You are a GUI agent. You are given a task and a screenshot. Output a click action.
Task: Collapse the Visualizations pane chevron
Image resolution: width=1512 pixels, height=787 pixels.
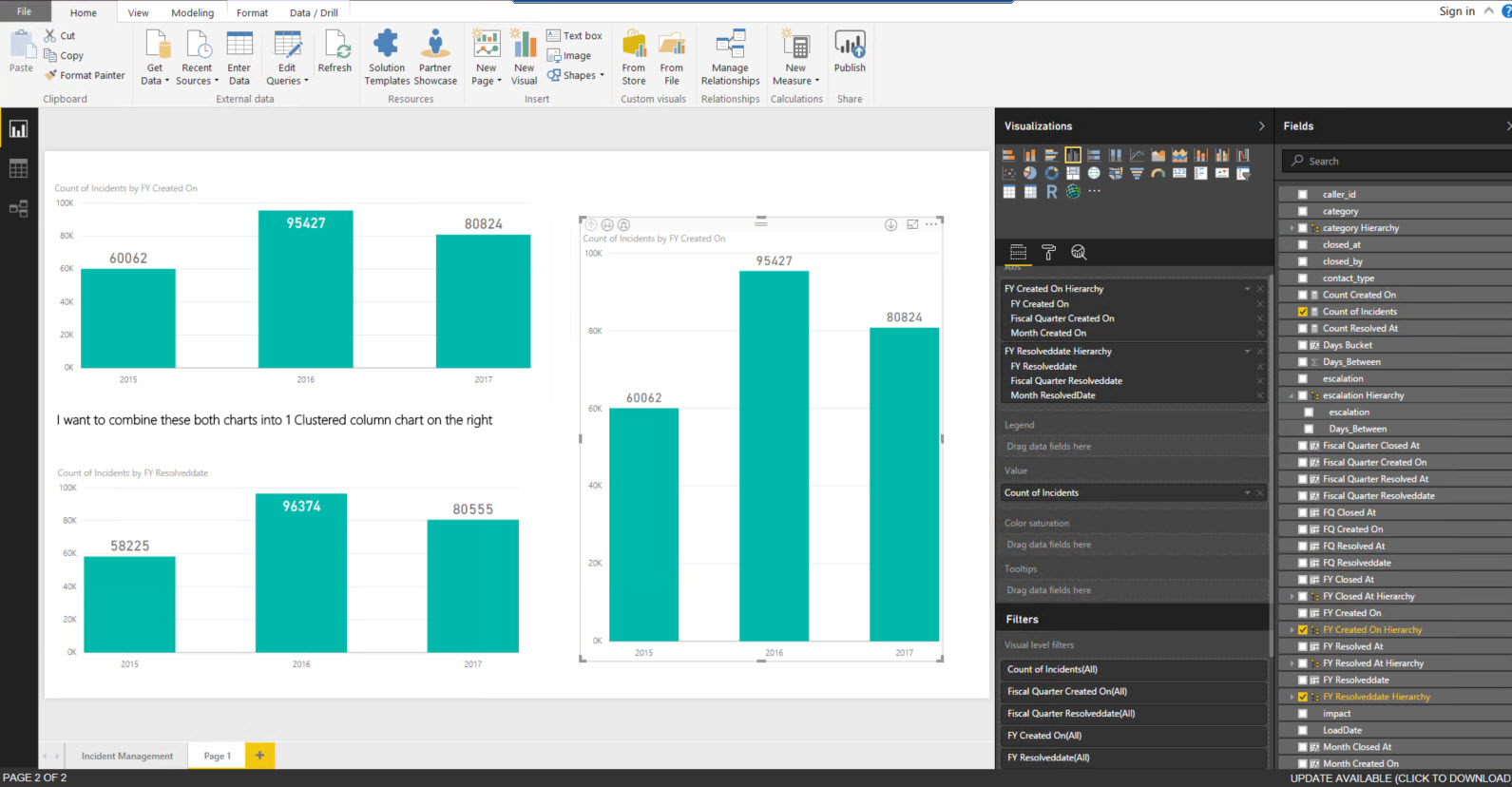(x=1261, y=125)
